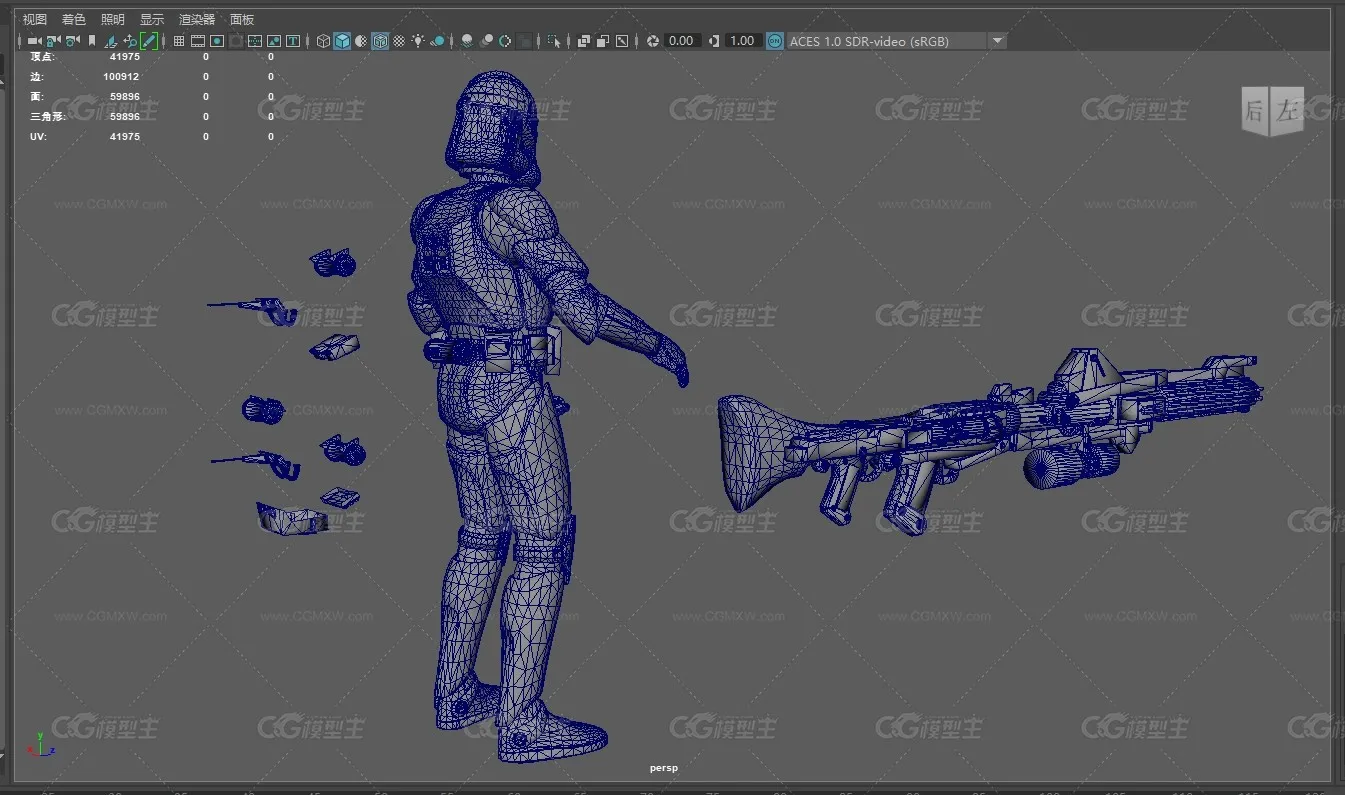Toggle the Lock Camera icon

tap(53, 41)
